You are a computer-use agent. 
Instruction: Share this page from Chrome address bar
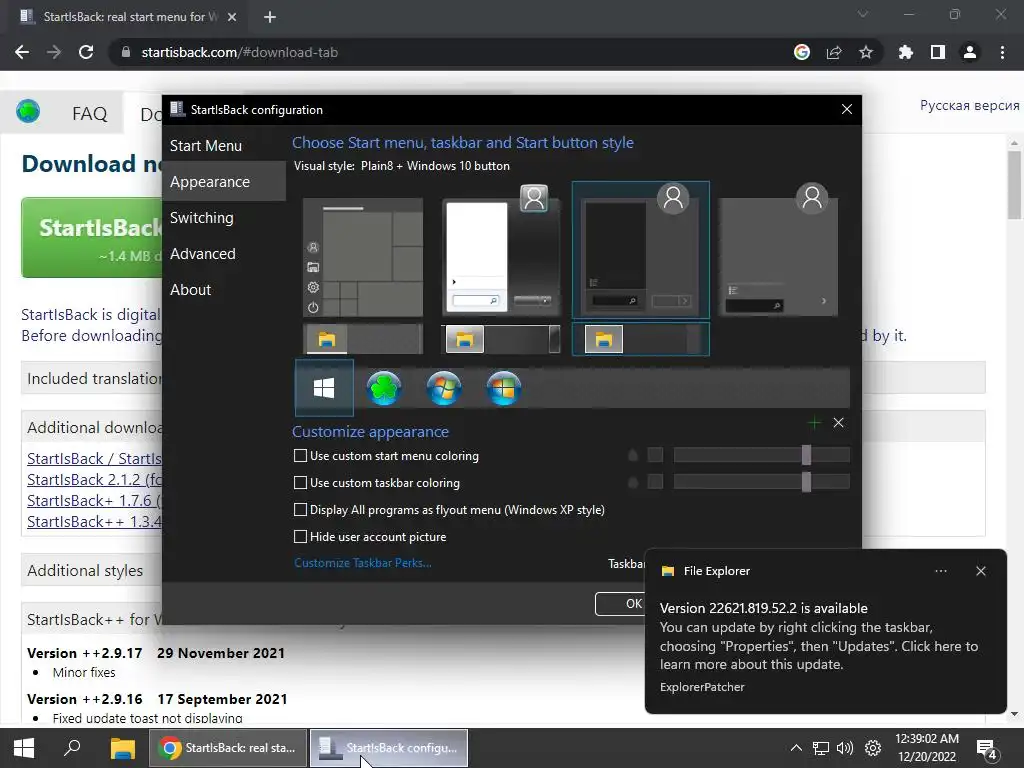click(x=834, y=52)
